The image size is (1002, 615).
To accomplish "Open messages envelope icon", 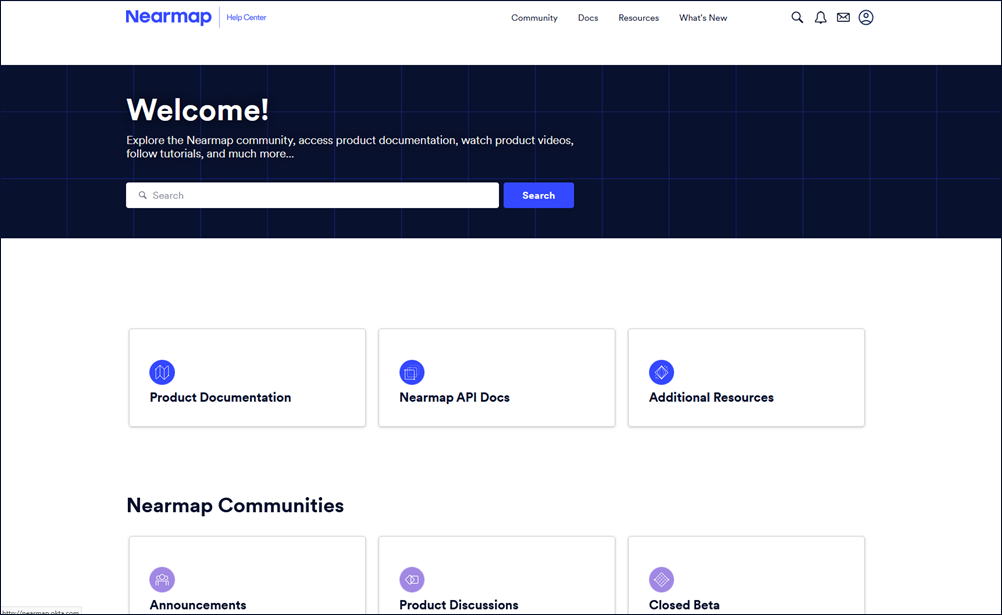I will pyautogui.click(x=844, y=17).
